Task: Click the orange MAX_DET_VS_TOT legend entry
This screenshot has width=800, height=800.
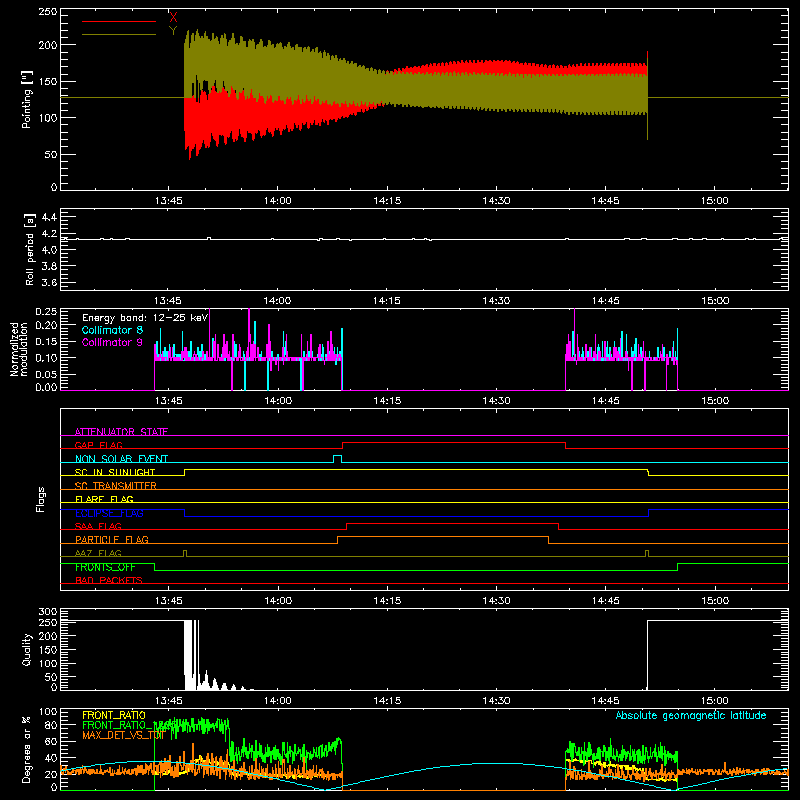Action: tap(123, 735)
